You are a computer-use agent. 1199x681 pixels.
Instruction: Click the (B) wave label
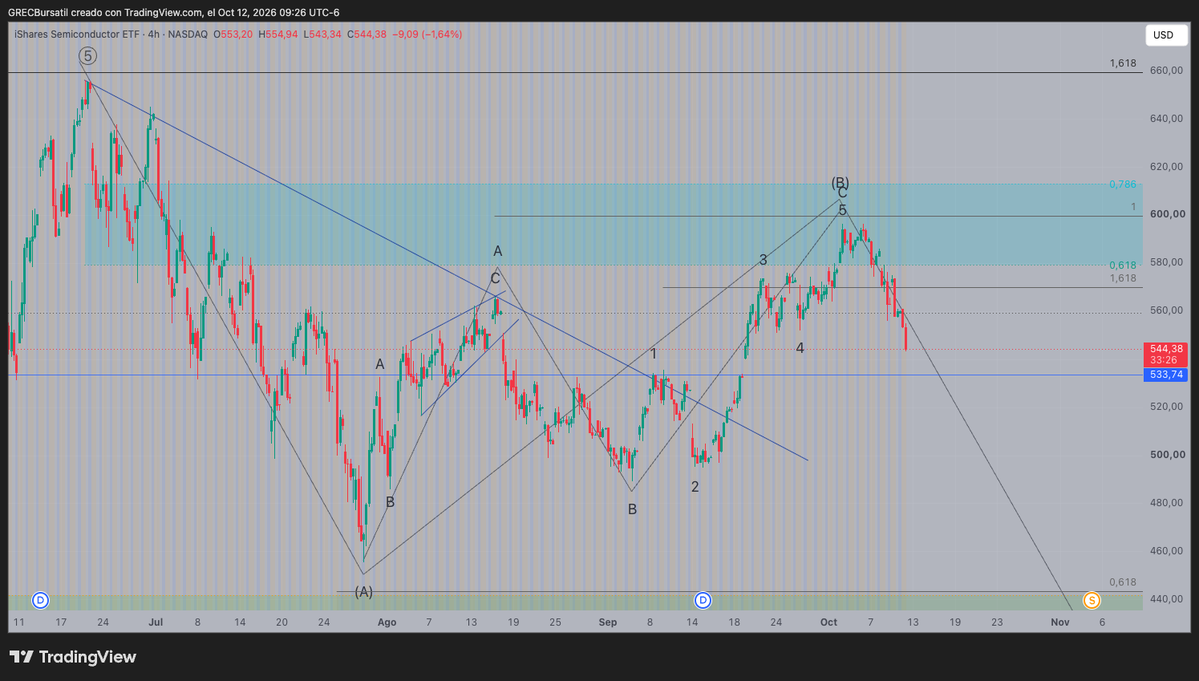tap(840, 183)
